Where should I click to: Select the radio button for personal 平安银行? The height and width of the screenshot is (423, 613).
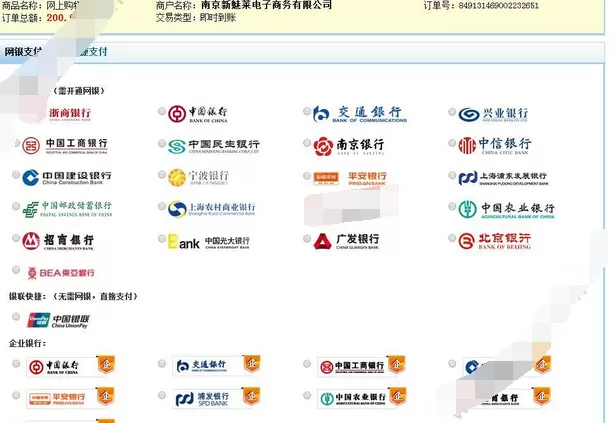[307, 176]
